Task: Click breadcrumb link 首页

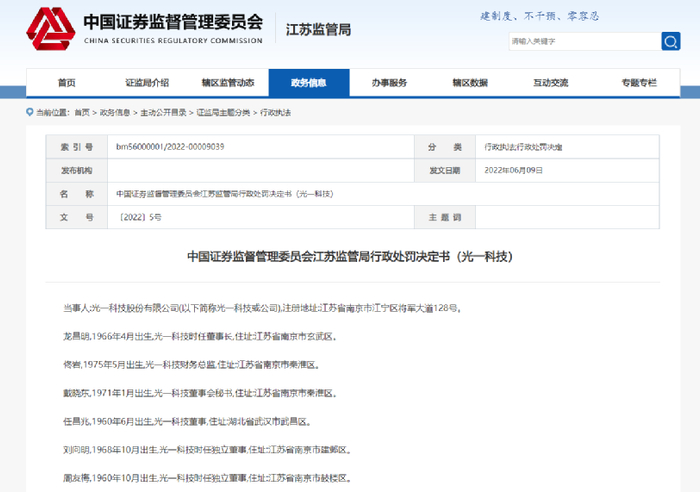Action: (x=82, y=113)
